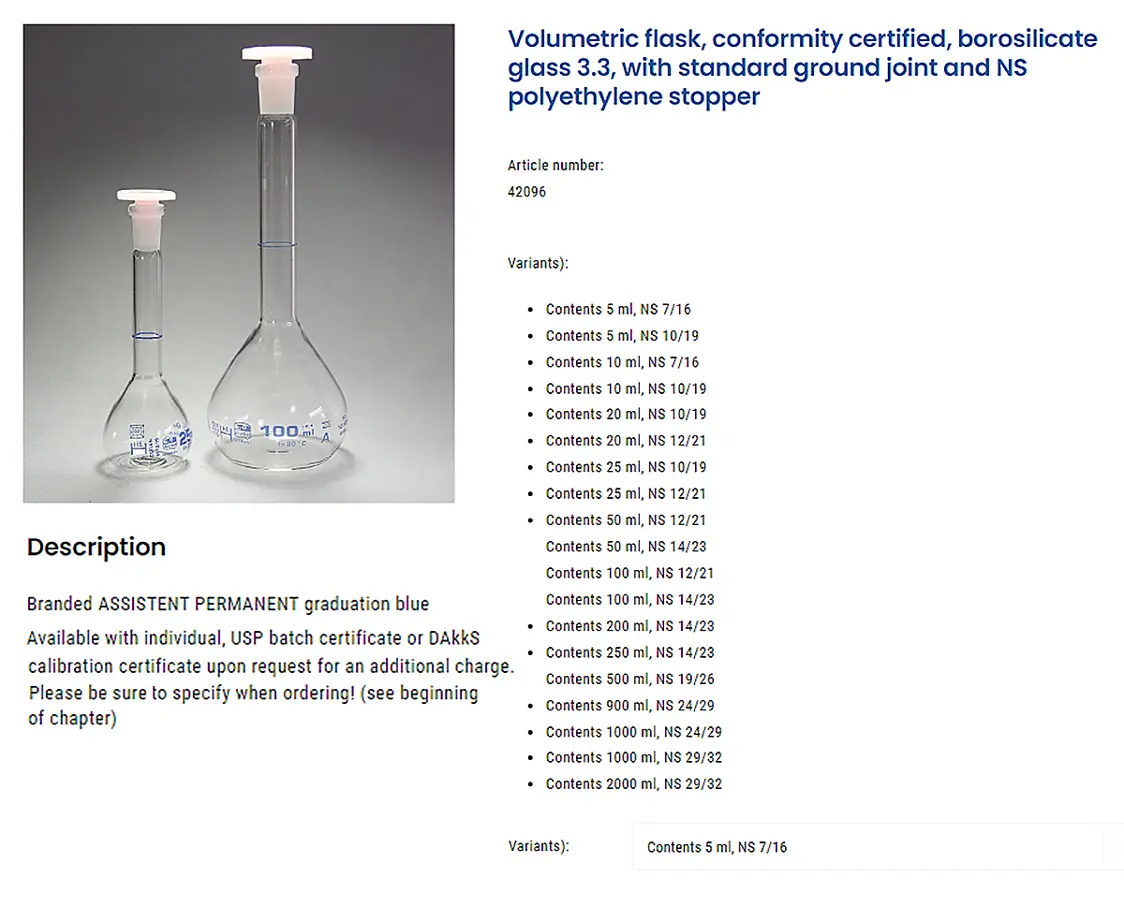Viewport: 1124px width, 907px height.
Task: Pick Contents 25 ml, NS 10/19 entry
Action: (626, 467)
